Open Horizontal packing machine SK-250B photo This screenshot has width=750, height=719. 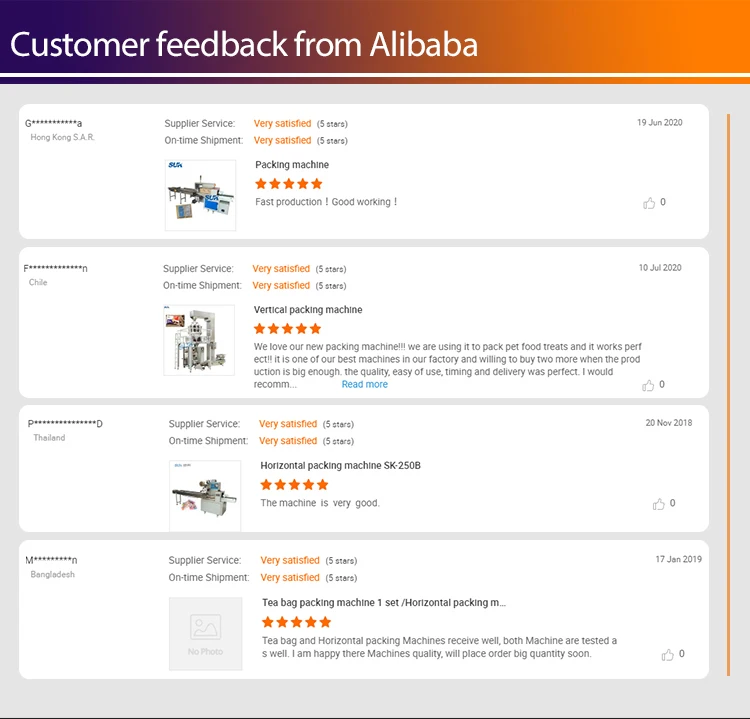[205, 495]
